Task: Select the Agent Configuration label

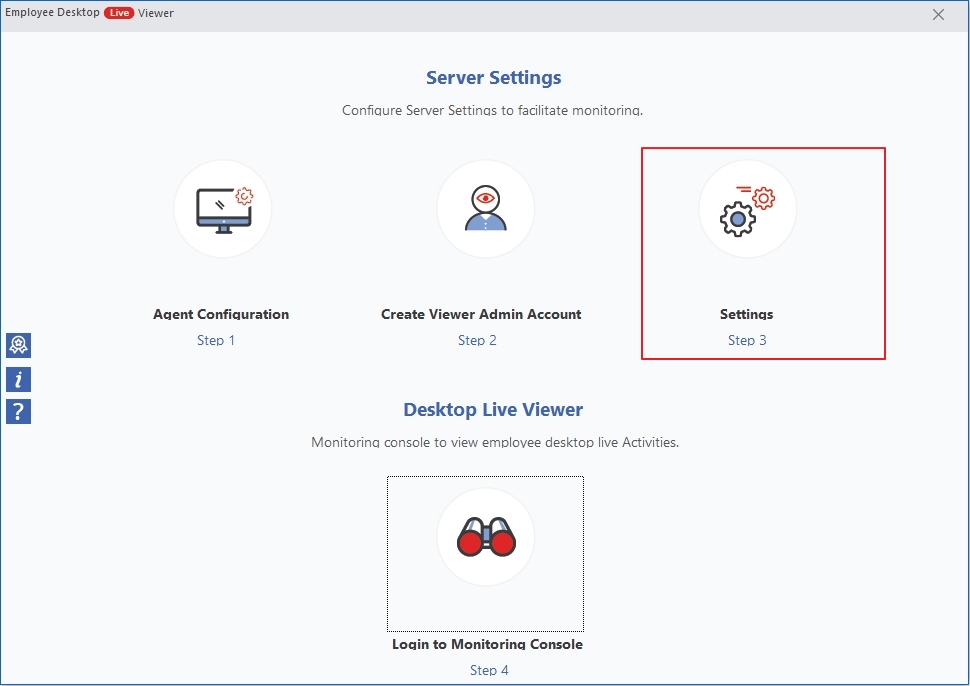Action: point(221,314)
